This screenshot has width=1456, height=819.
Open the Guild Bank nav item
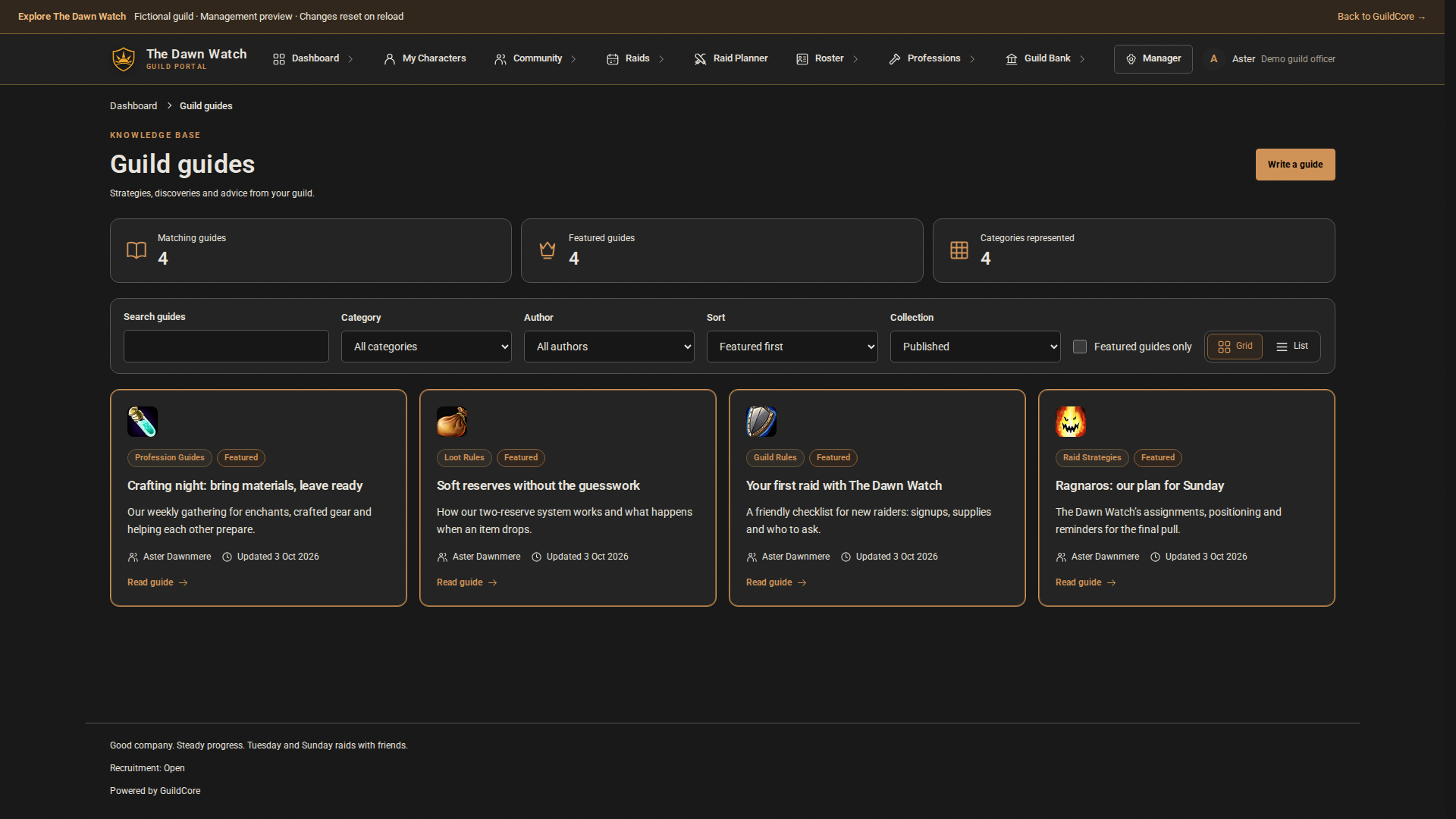1038,59
